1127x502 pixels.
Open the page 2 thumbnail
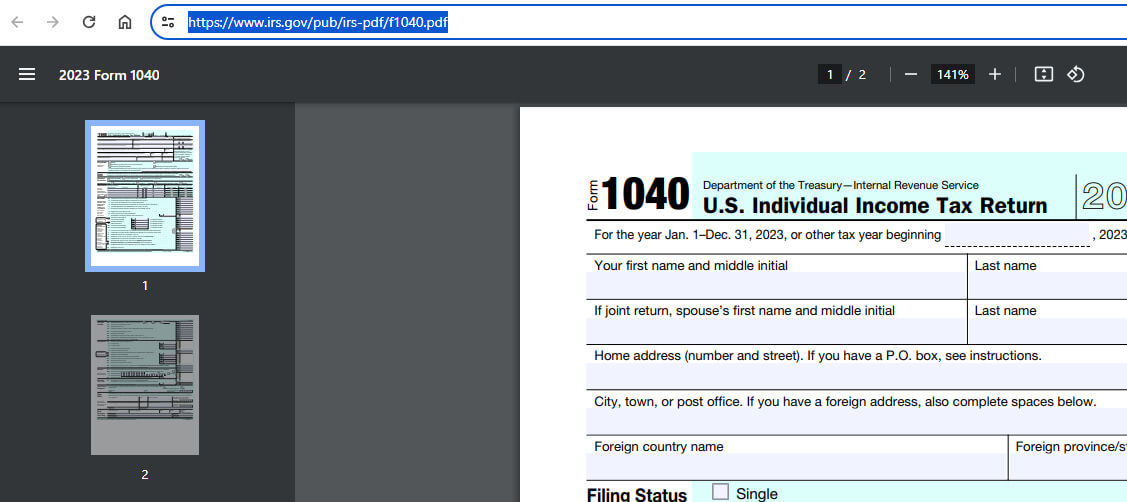point(145,385)
